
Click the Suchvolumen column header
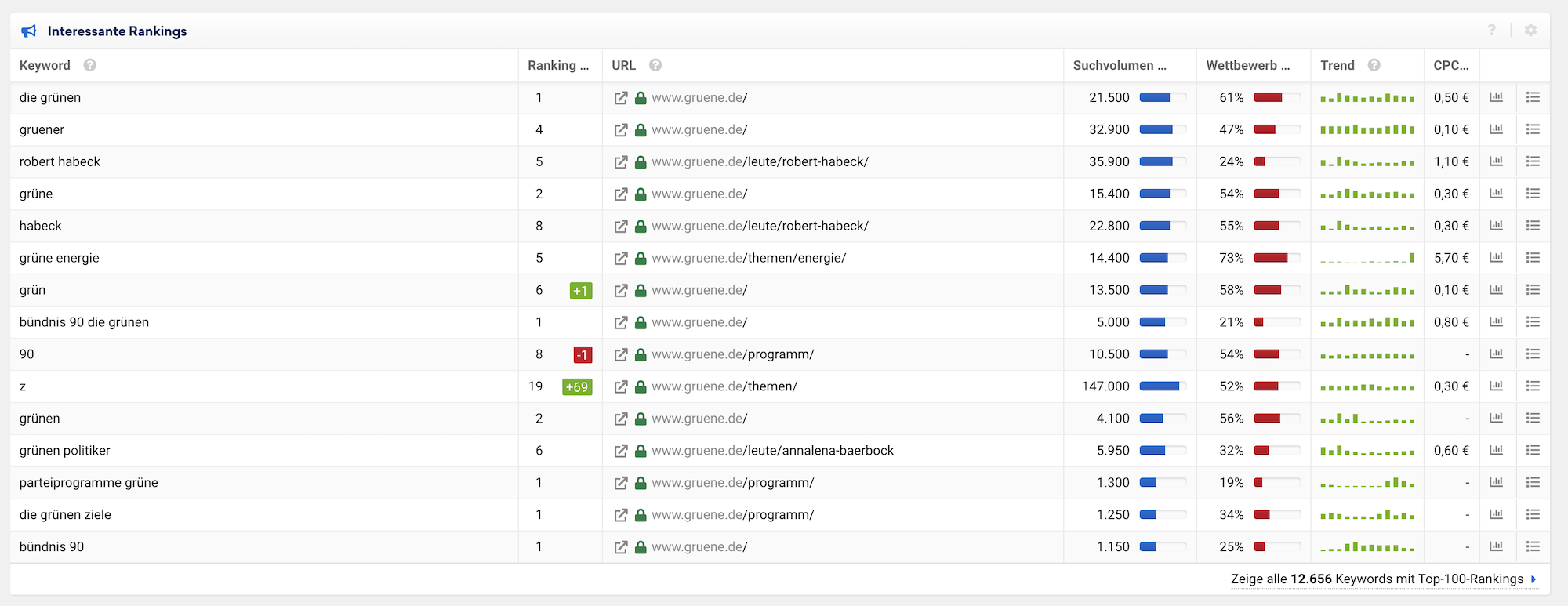(1120, 66)
